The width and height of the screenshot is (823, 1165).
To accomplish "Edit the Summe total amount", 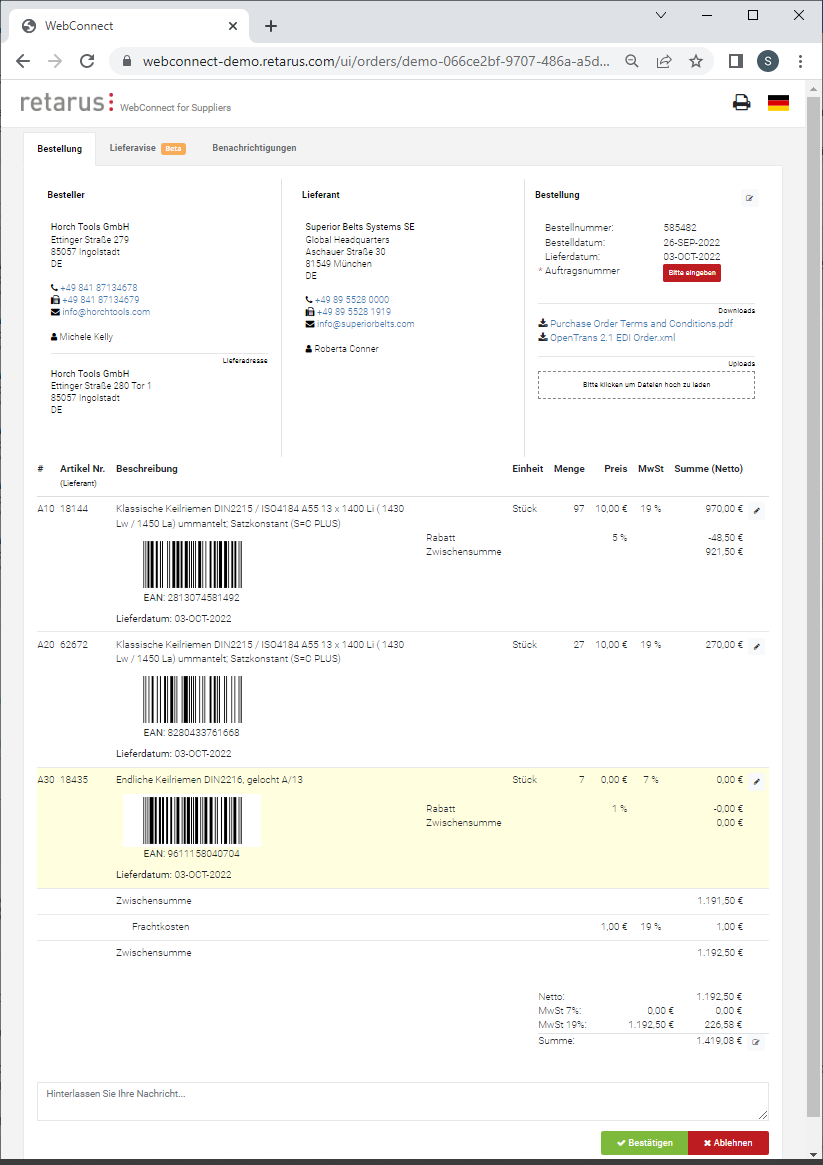I will pos(756,1042).
